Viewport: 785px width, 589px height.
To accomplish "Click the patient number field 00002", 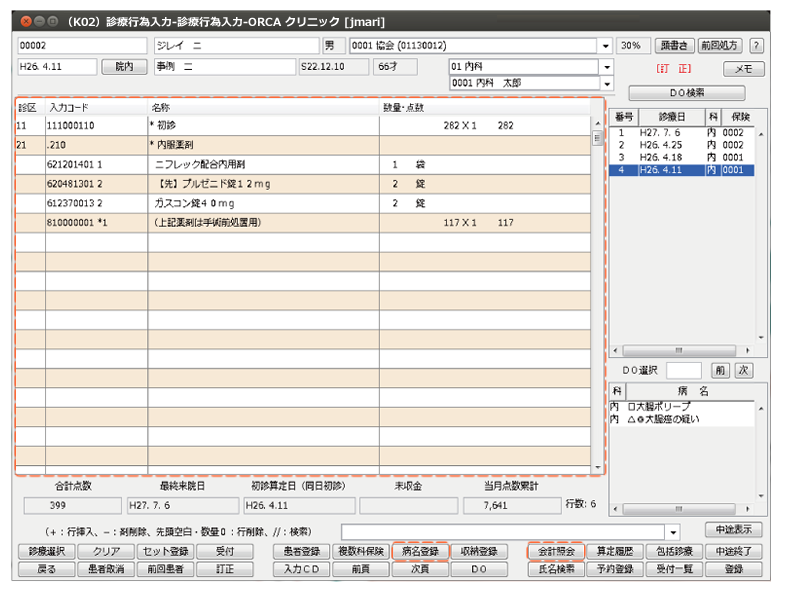I will [x=82, y=46].
